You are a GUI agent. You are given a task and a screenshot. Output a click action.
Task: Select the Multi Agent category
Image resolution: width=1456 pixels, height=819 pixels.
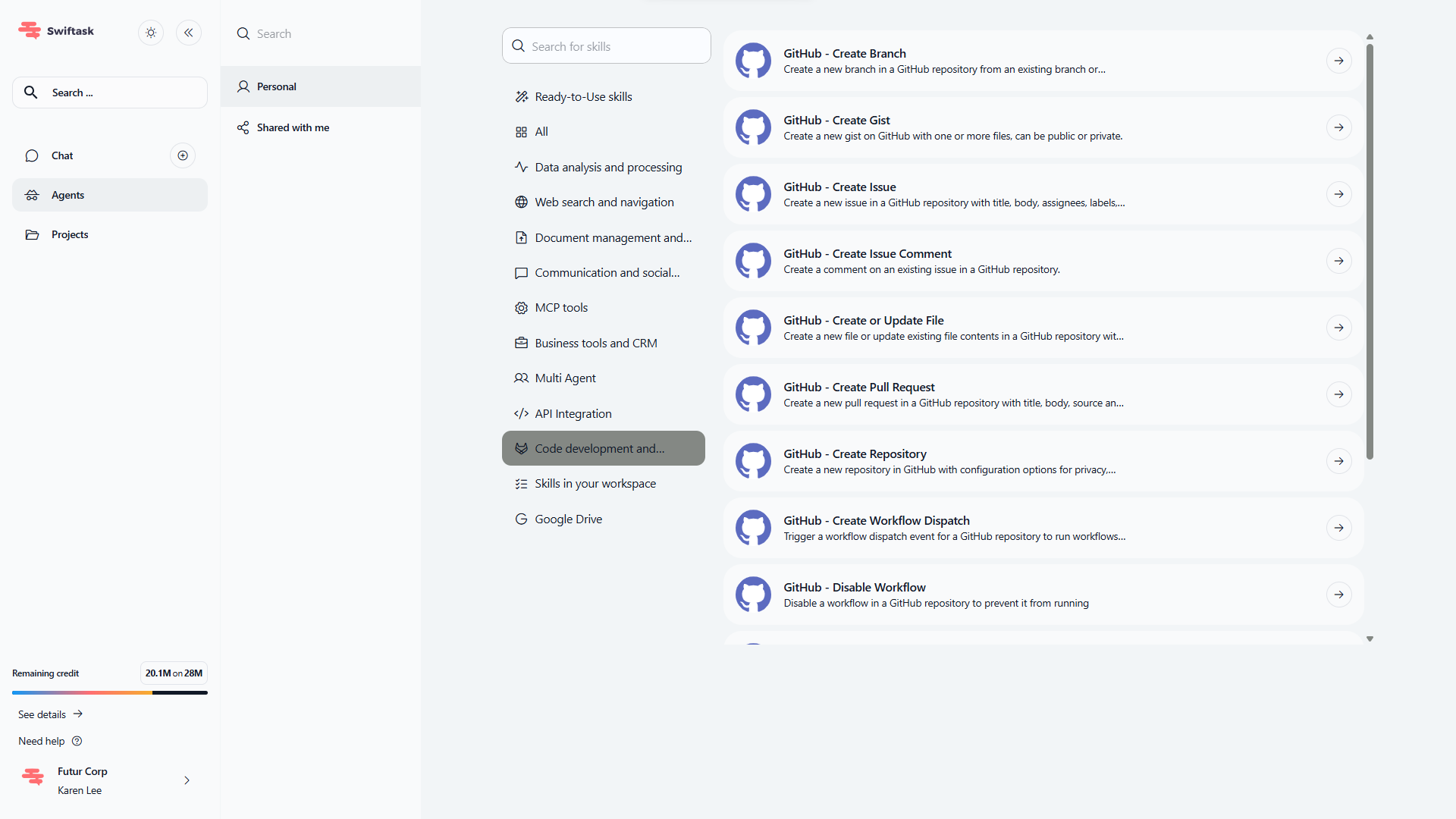tap(565, 378)
